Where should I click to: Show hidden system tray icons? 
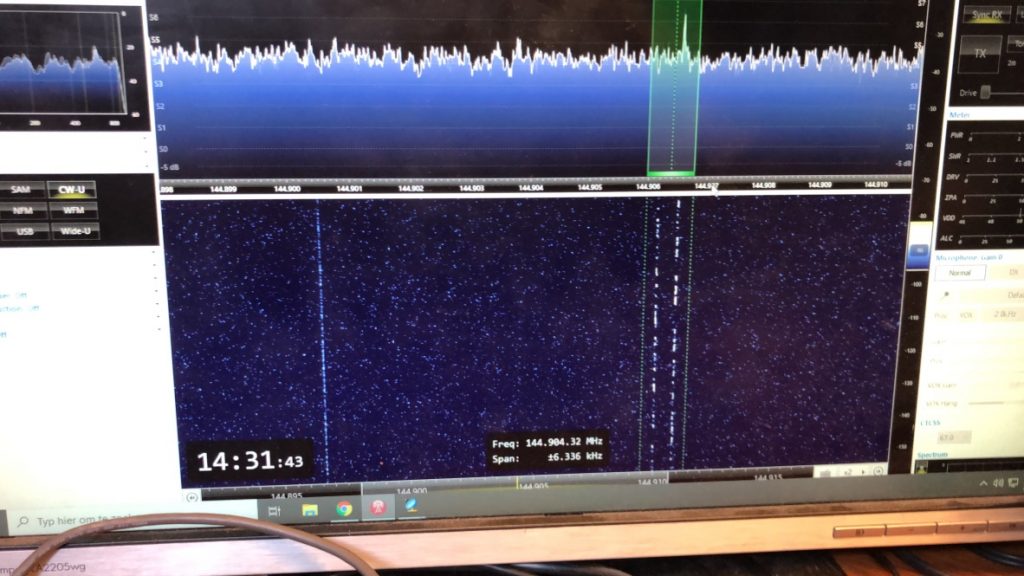[984, 484]
